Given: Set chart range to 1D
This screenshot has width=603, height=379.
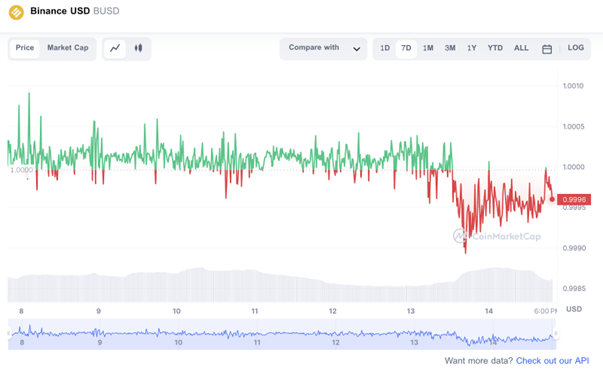Looking at the screenshot, I should click(385, 48).
